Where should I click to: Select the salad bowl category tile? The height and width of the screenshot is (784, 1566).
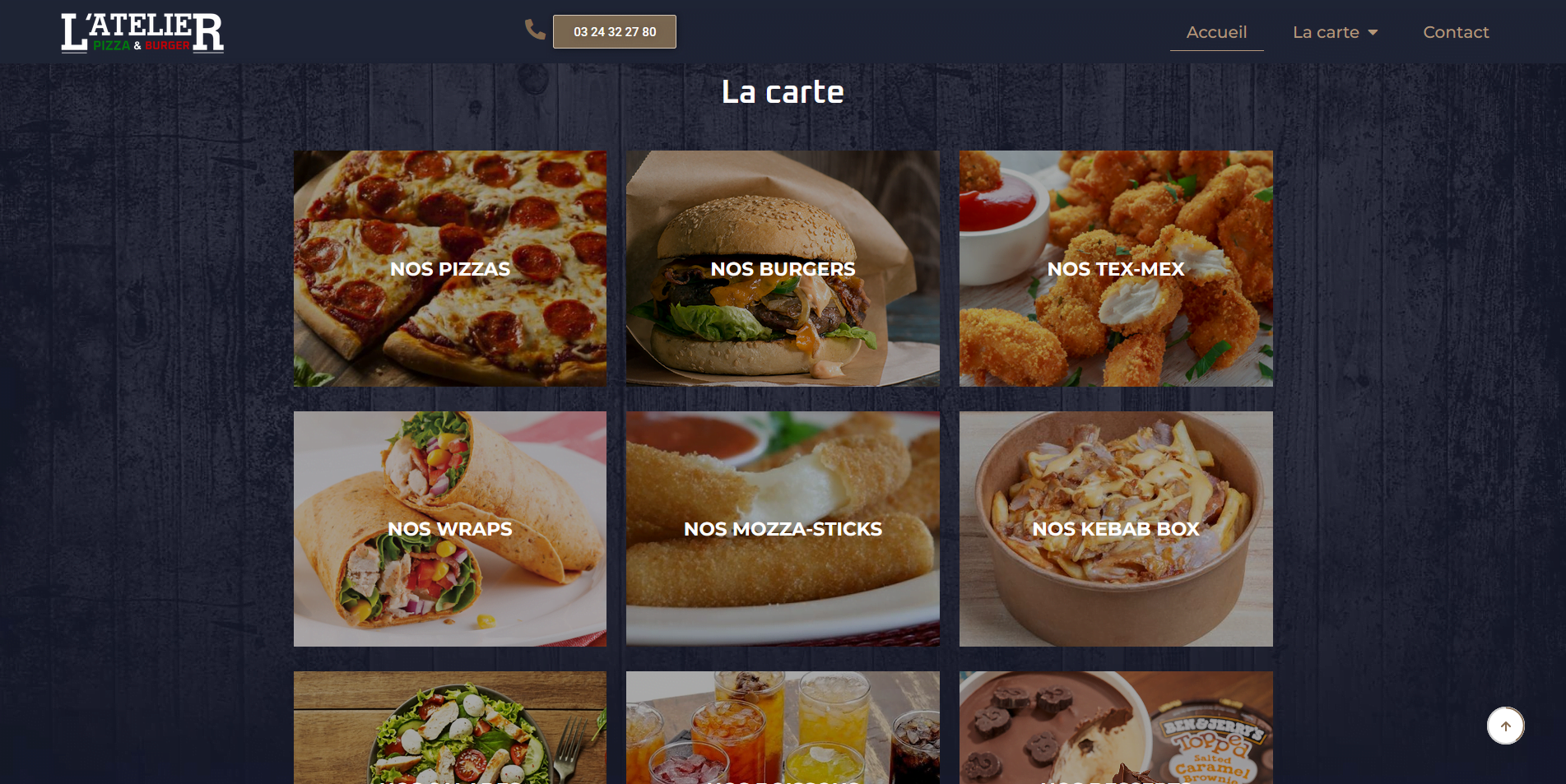click(x=450, y=728)
